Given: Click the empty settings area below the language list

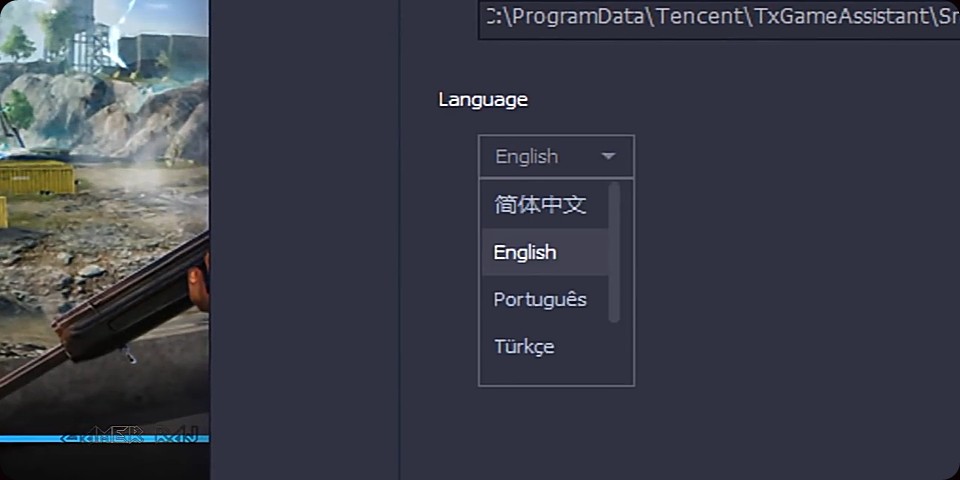Looking at the screenshot, I should [x=700, y=430].
